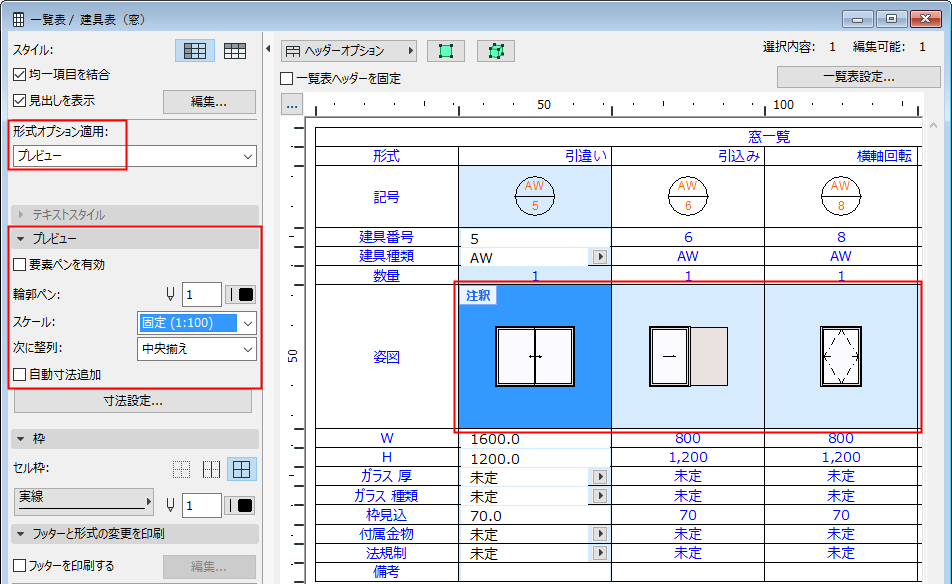Click the schedule window title icon
The width and height of the screenshot is (952, 584).
click(x=19, y=19)
